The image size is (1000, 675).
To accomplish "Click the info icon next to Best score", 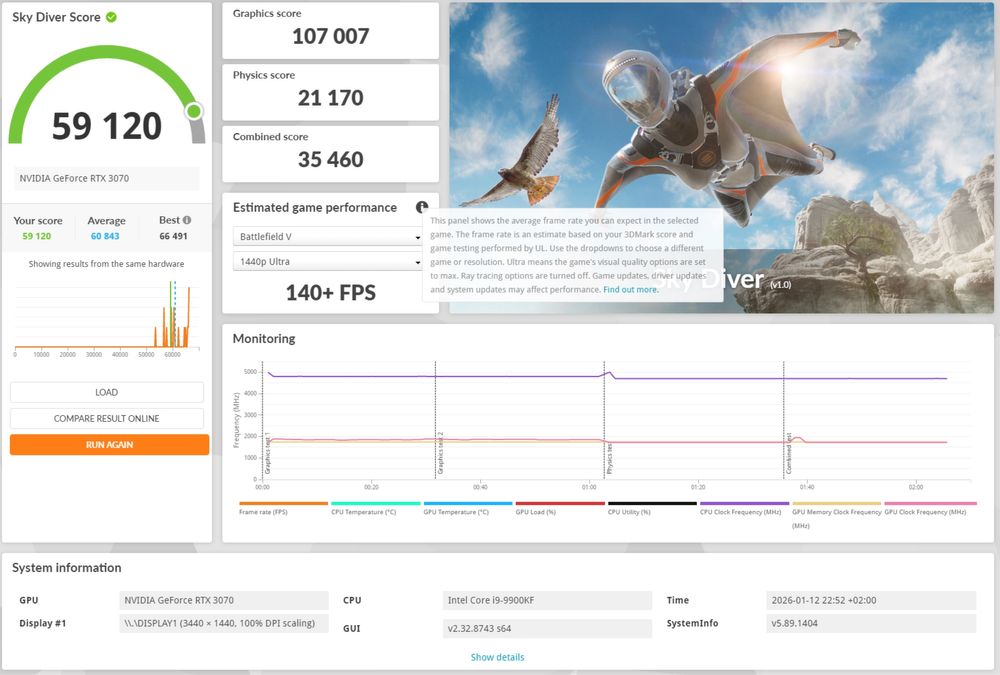I will pyautogui.click(x=187, y=220).
